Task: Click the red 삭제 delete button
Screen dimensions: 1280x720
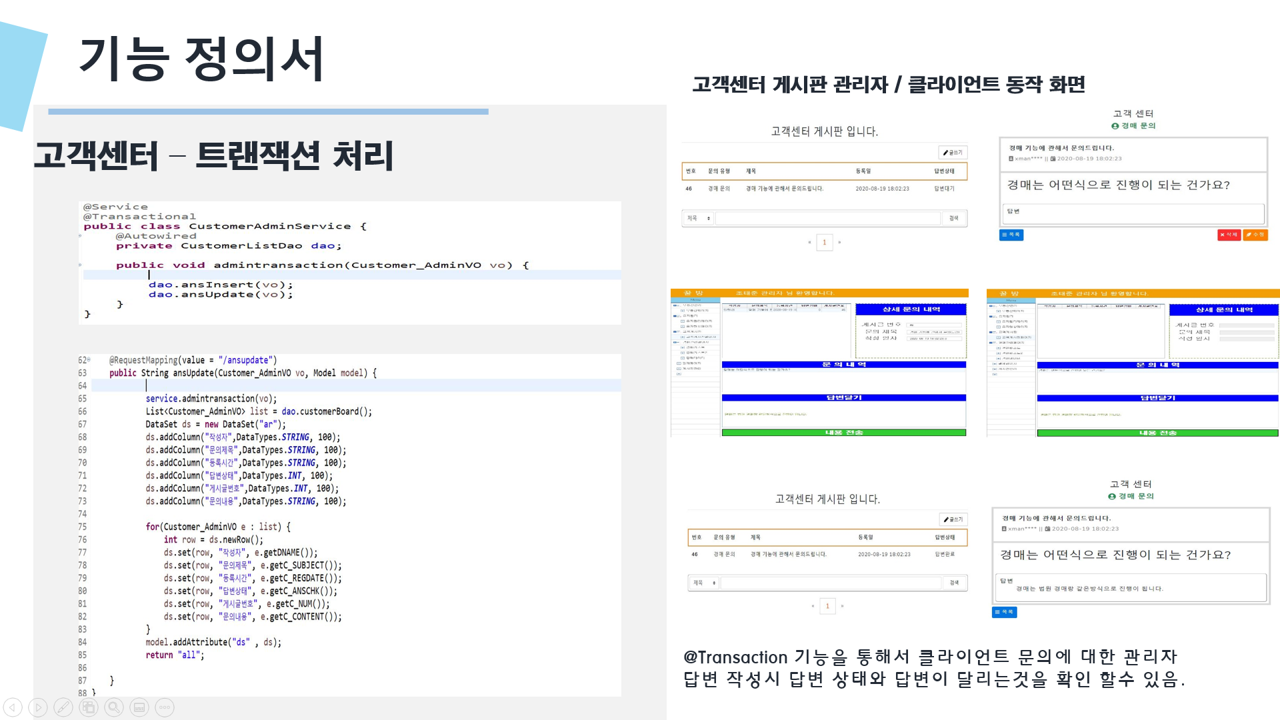Action: (x=1229, y=235)
